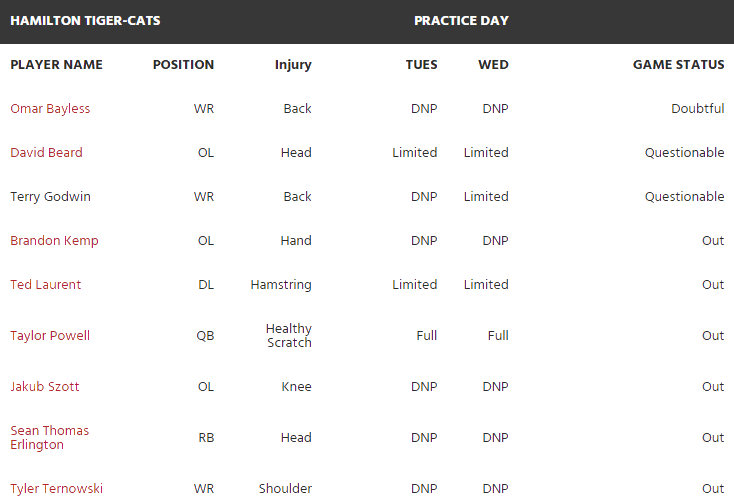Click the Jakub Szott player link
This screenshot has height=496, width=734.
click(45, 387)
